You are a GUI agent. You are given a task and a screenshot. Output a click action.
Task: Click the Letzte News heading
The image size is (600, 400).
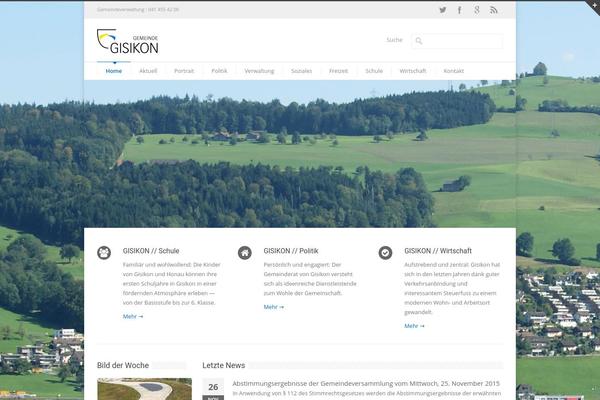tap(223, 365)
